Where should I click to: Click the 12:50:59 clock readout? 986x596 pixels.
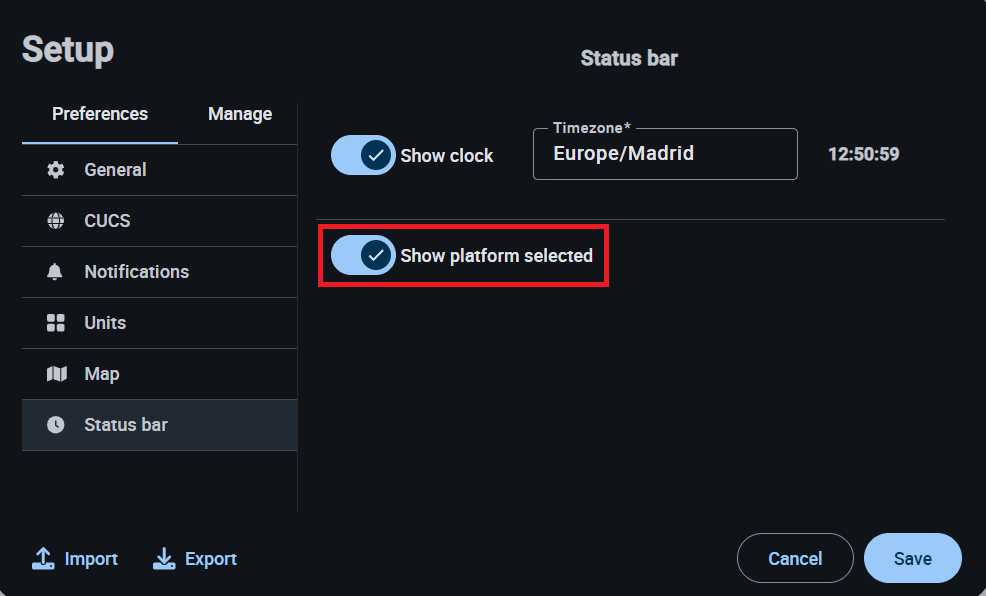click(863, 154)
